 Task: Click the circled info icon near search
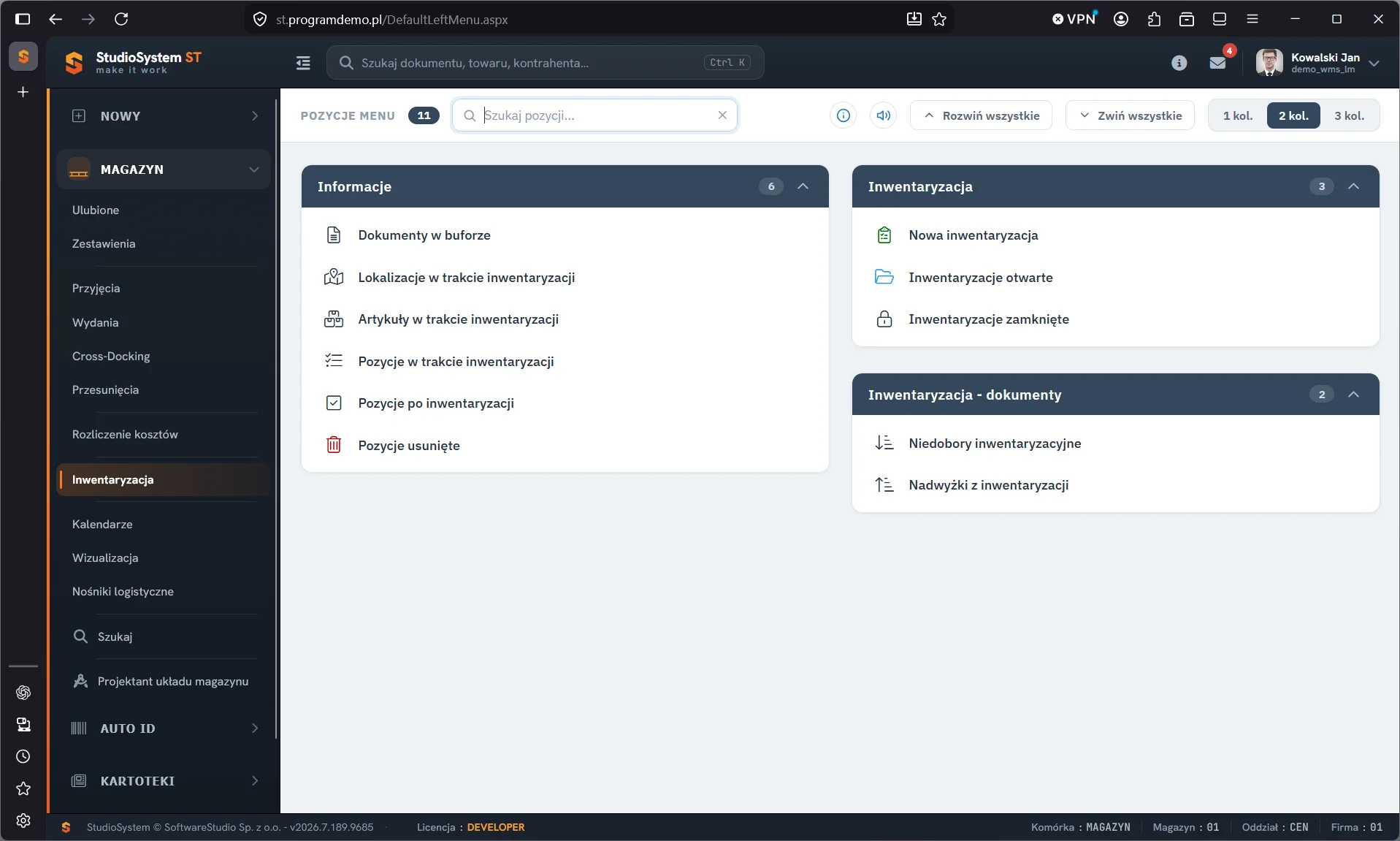tap(843, 115)
